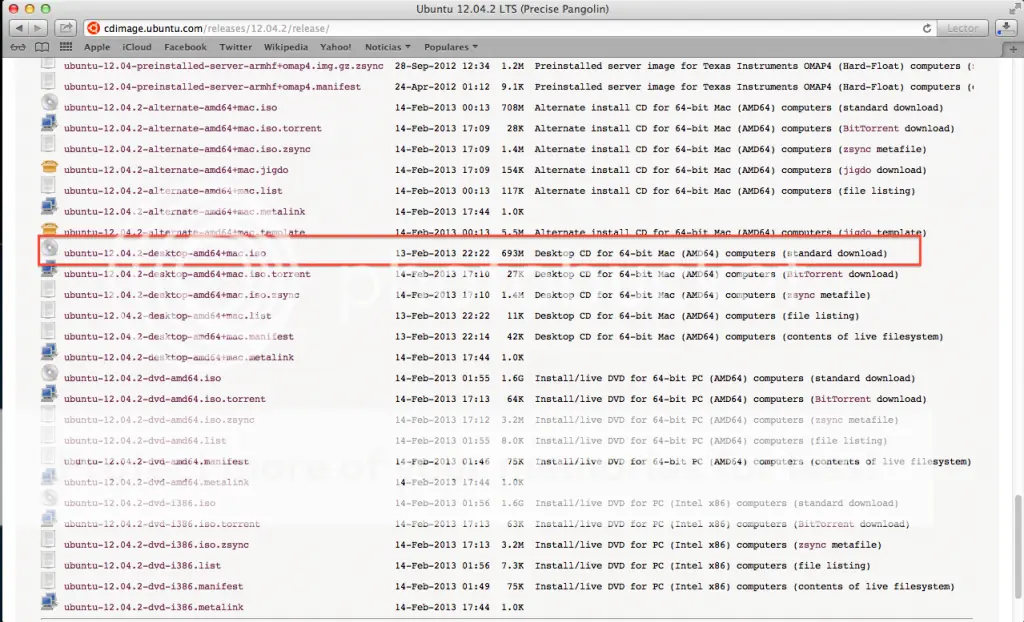Click jigdo icon for alternate-amd64+mac.jigdo
Image resolution: width=1024 pixels, height=622 pixels.
tap(49, 166)
